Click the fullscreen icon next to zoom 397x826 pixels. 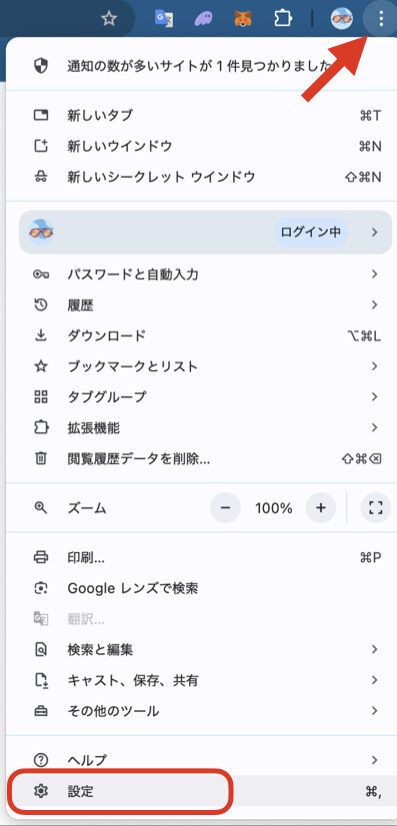tap(375, 508)
